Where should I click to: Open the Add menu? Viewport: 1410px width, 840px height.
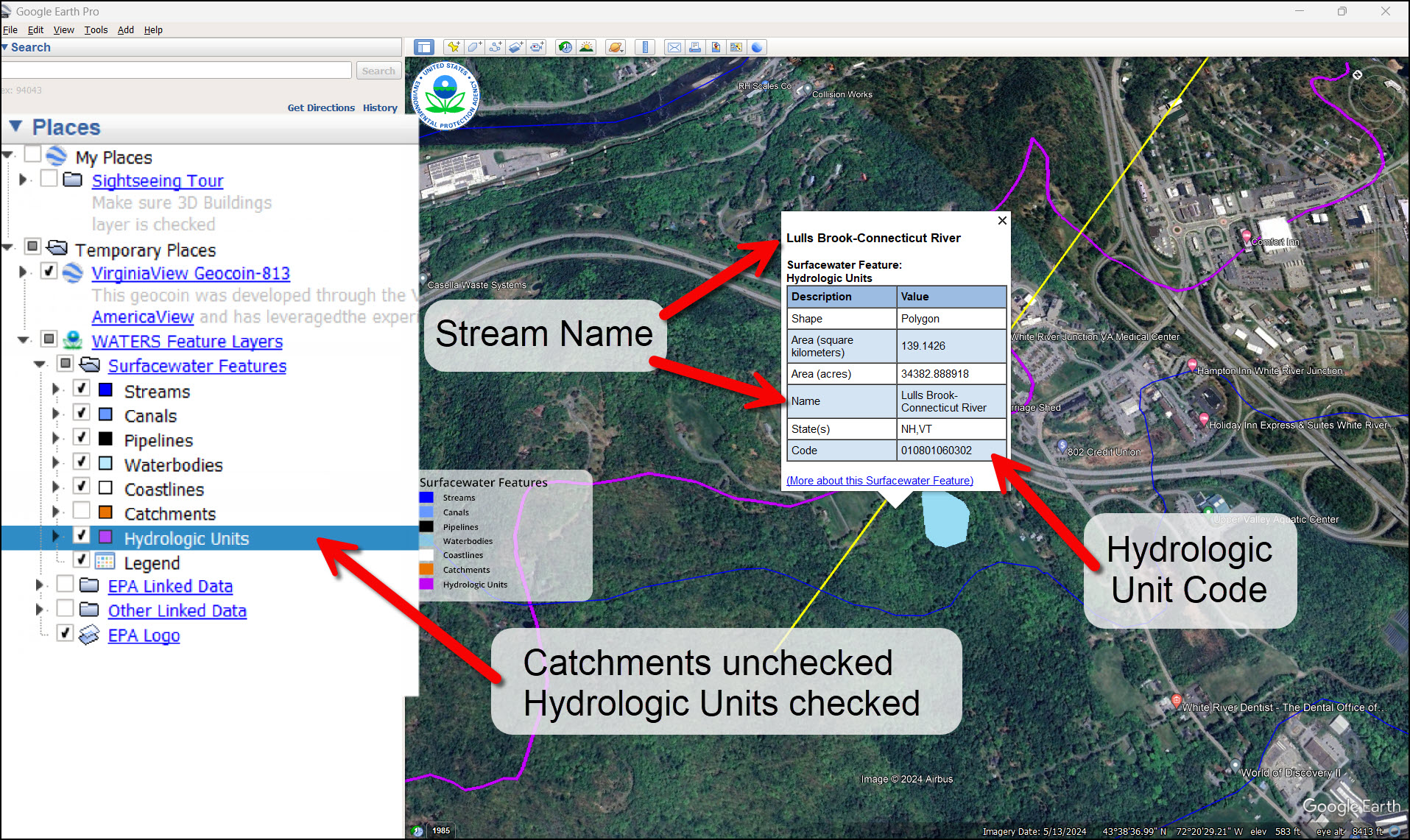(x=126, y=29)
